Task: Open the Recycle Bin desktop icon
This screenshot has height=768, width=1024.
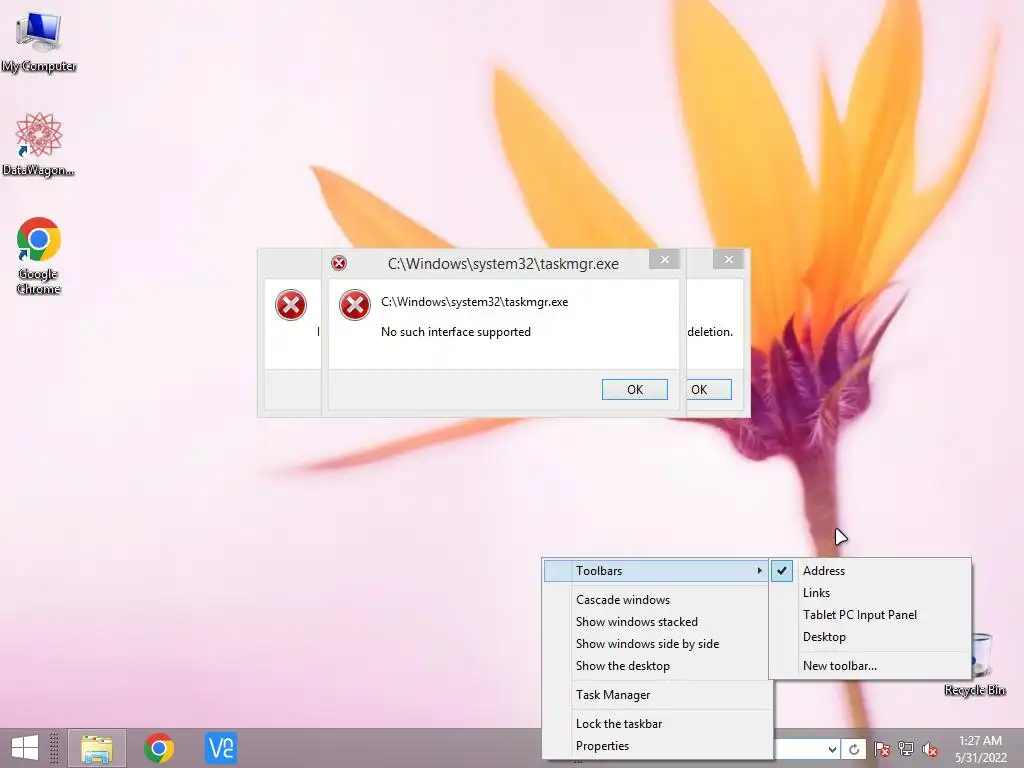Action: (977, 665)
